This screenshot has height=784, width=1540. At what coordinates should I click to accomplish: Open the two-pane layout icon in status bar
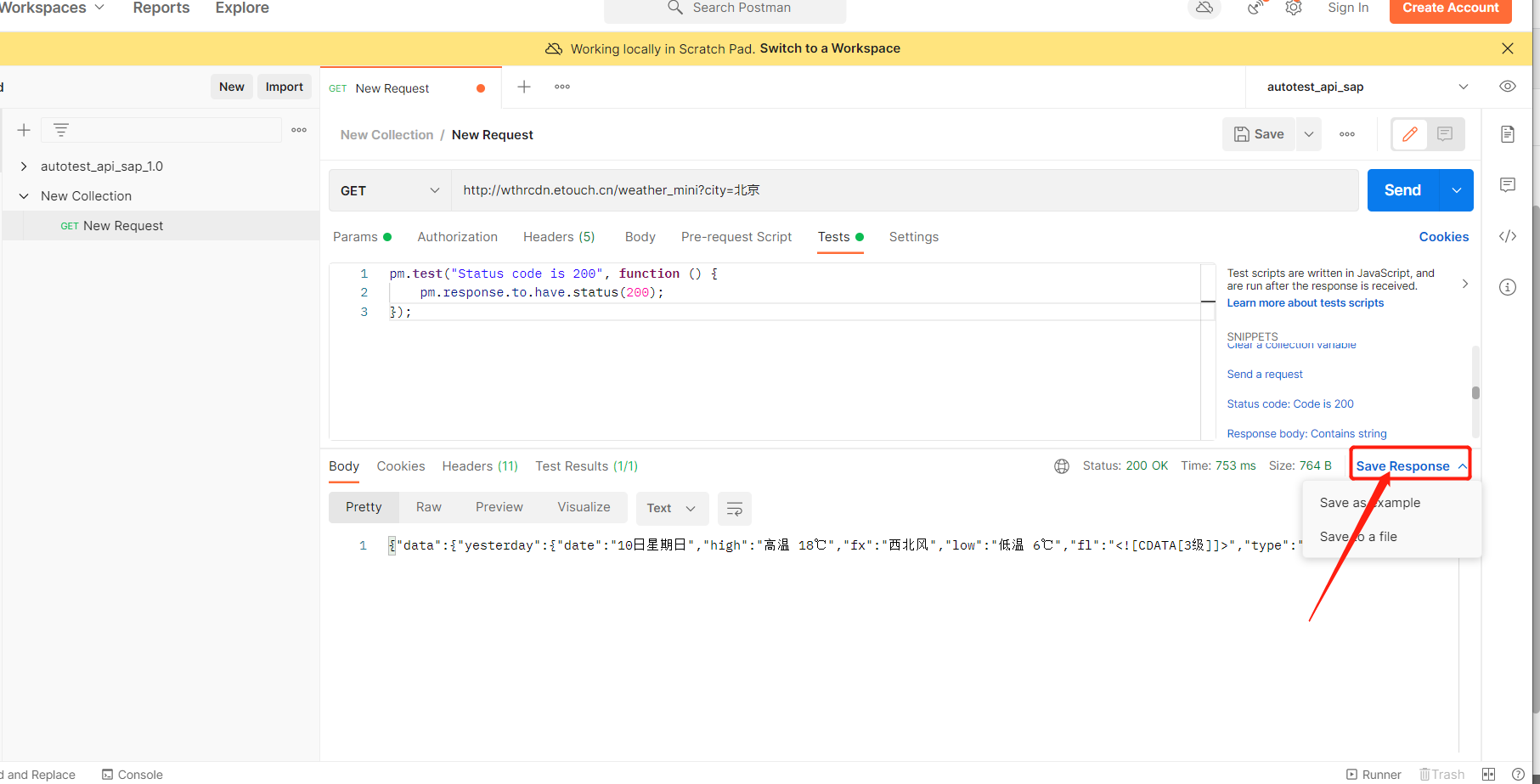coord(1489,775)
